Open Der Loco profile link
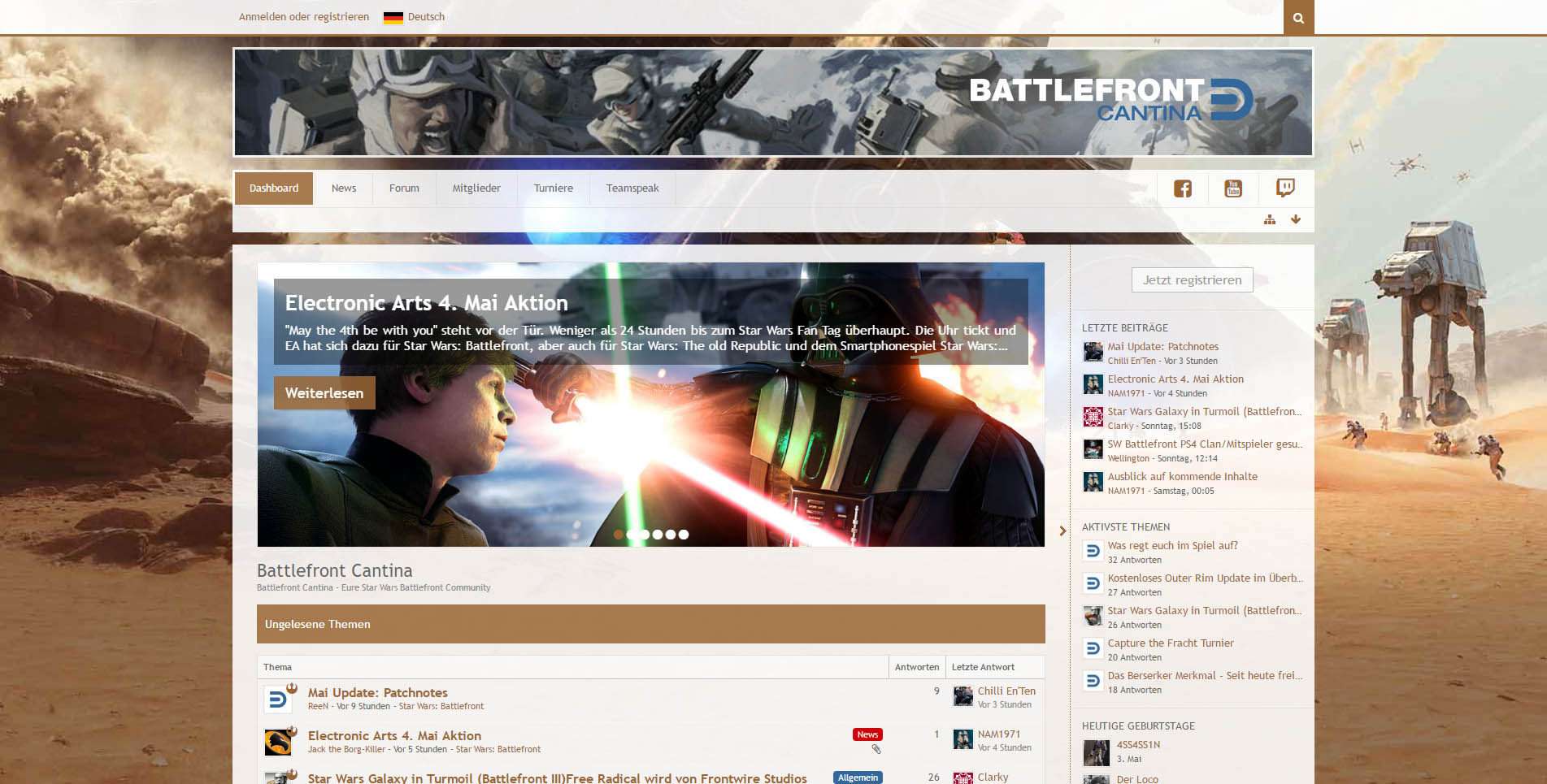 pos(1137,779)
